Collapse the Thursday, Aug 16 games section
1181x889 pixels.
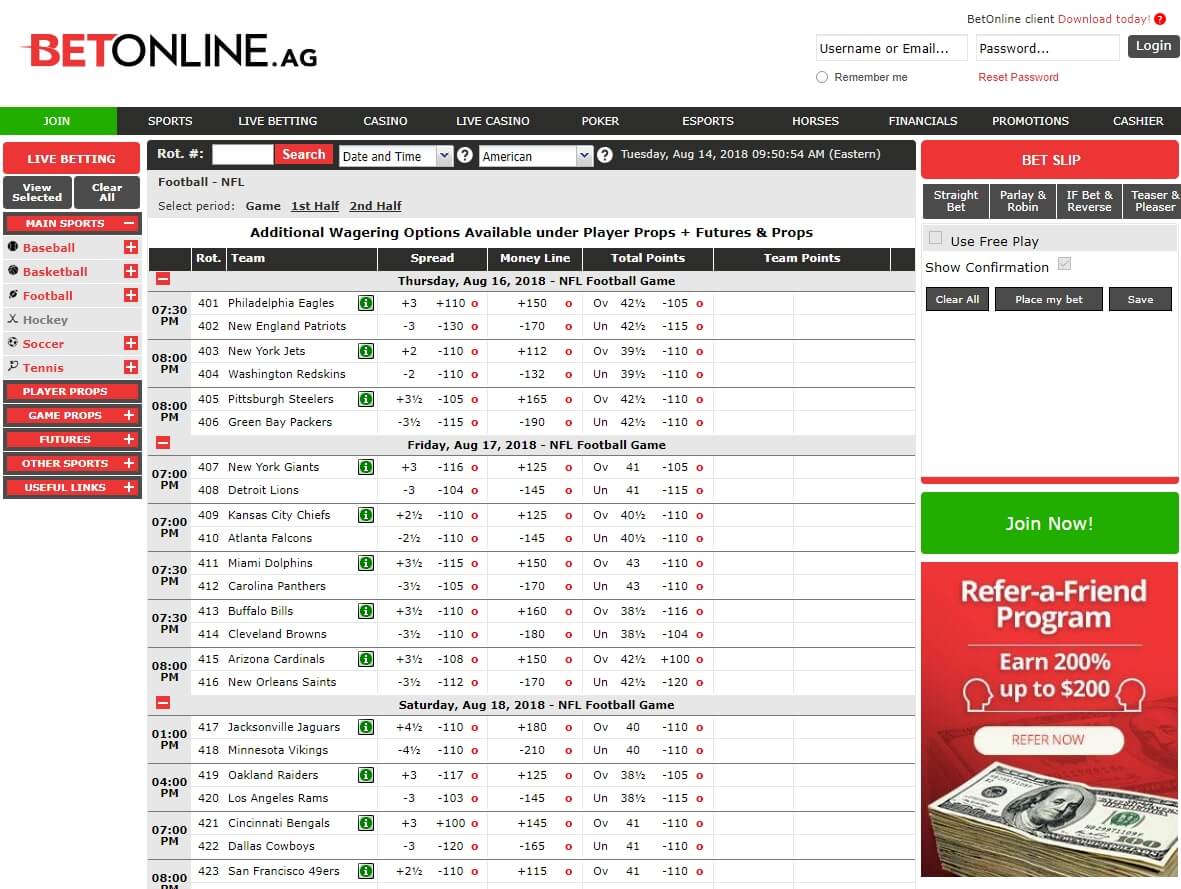click(x=163, y=281)
